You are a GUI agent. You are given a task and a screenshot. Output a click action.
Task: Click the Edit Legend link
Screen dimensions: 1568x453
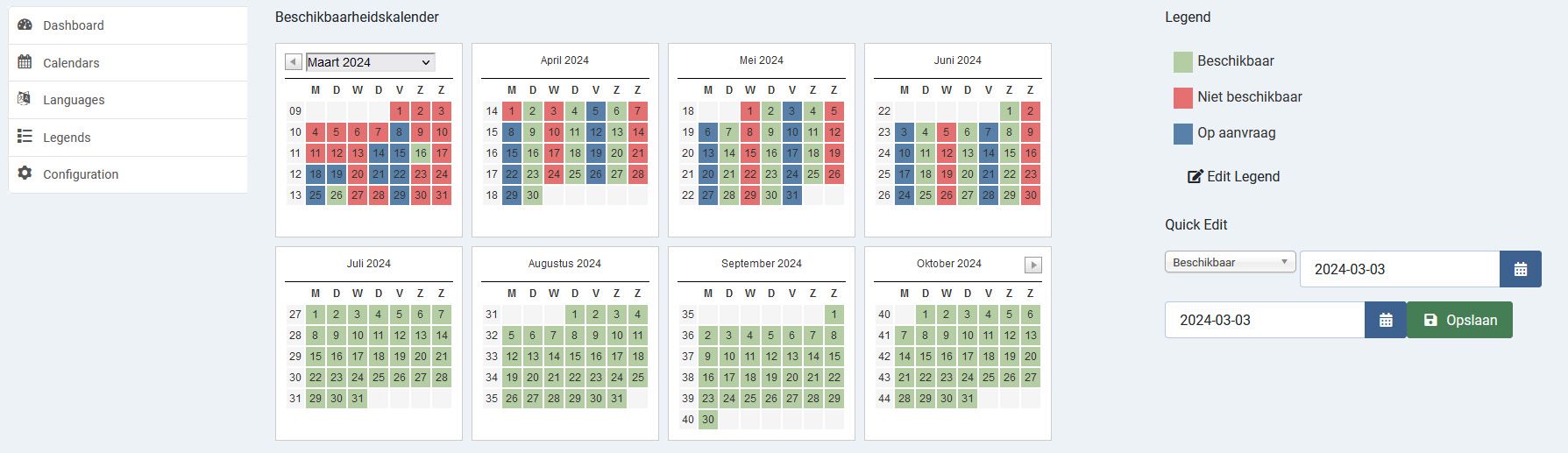(x=1233, y=176)
